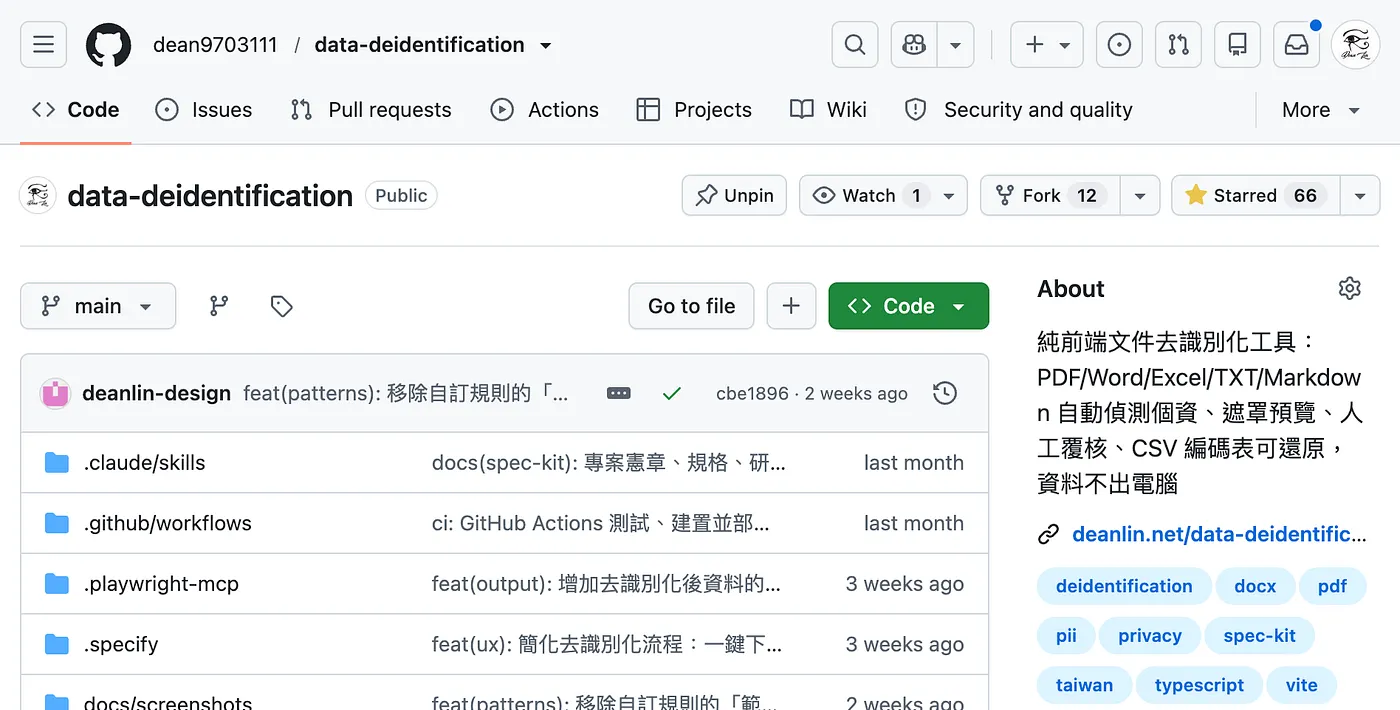Click the .playwright-mcp folder icon
The image size is (1400, 710).
tap(57, 584)
